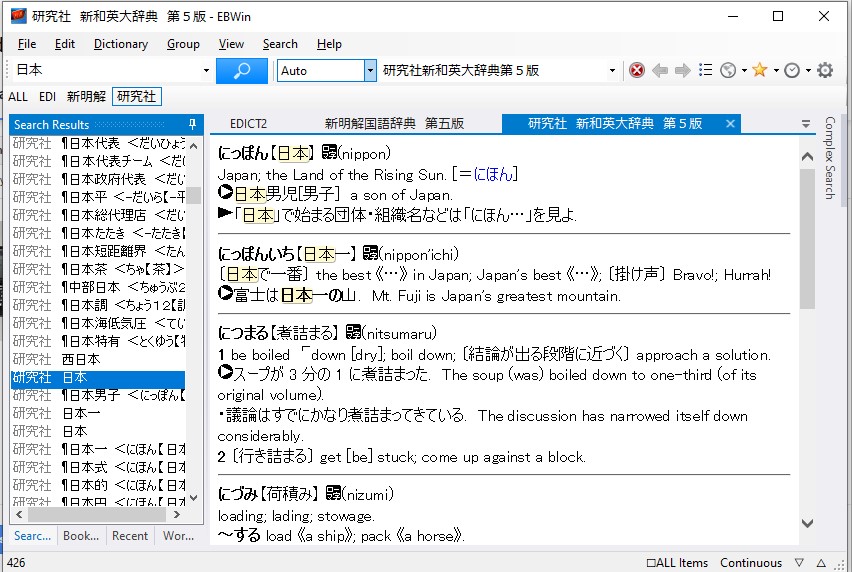Select result 日本式
The width and height of the screenshot is (852, 572).
98,467
